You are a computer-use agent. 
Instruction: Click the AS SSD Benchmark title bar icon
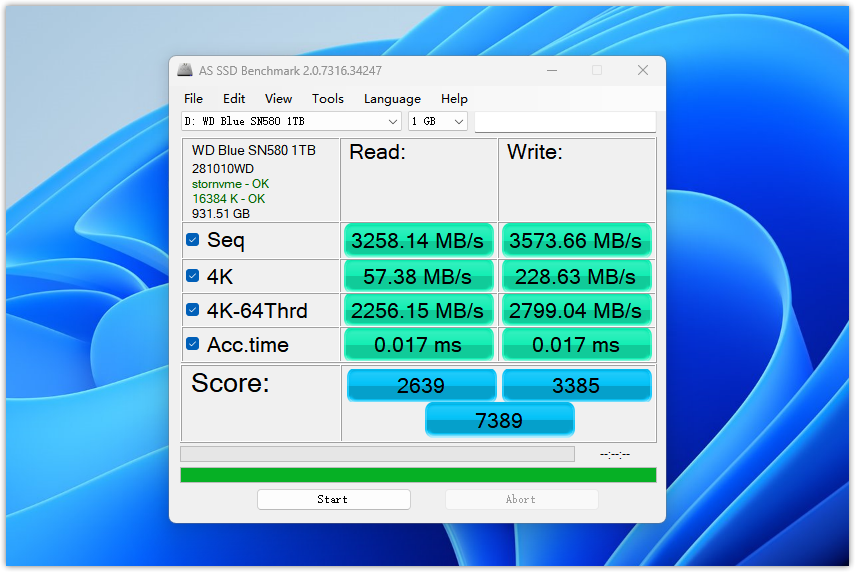click(185, 71)
